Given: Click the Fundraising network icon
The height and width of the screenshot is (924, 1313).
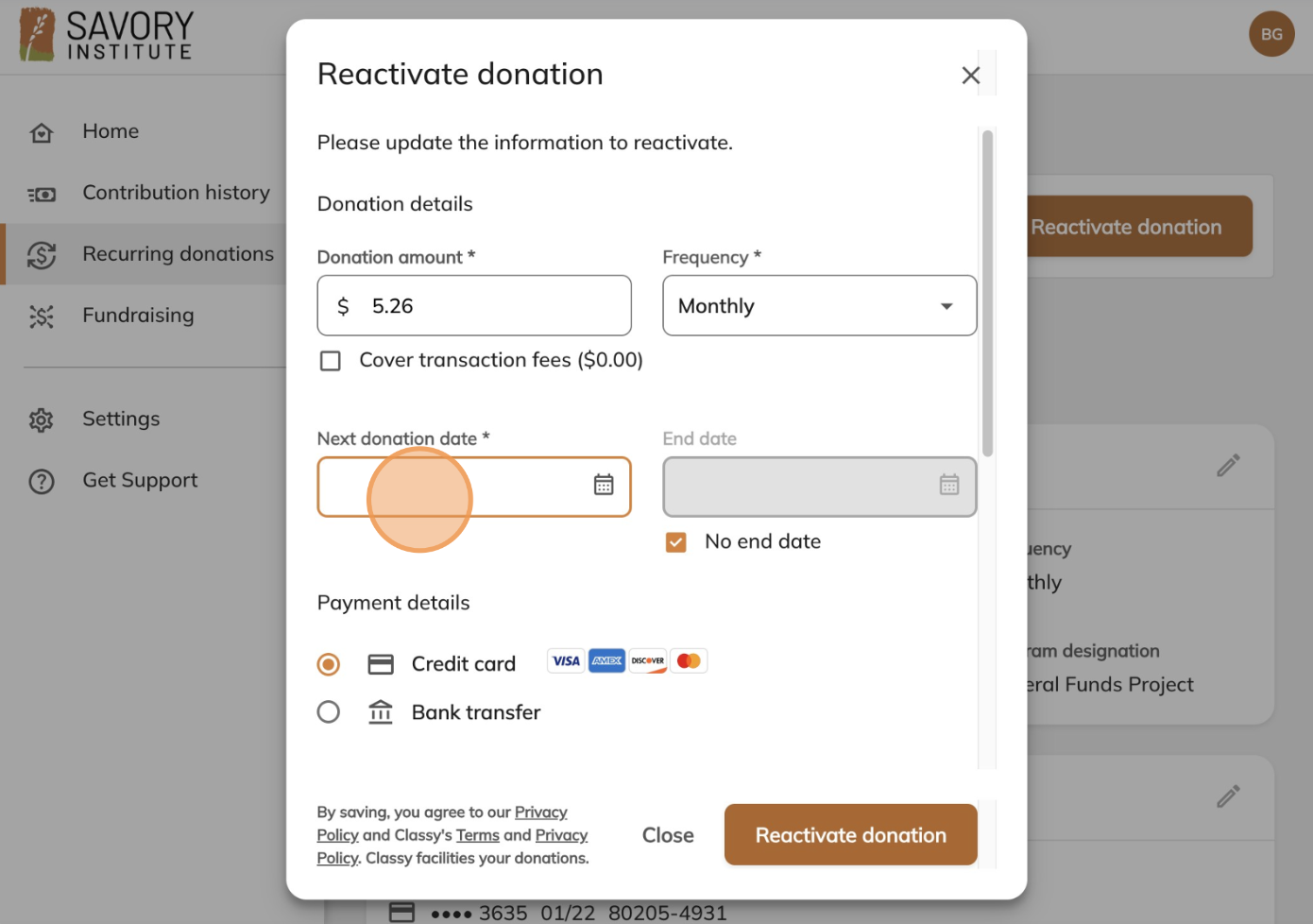Looking at the screenshot, I should pos(42,317).
